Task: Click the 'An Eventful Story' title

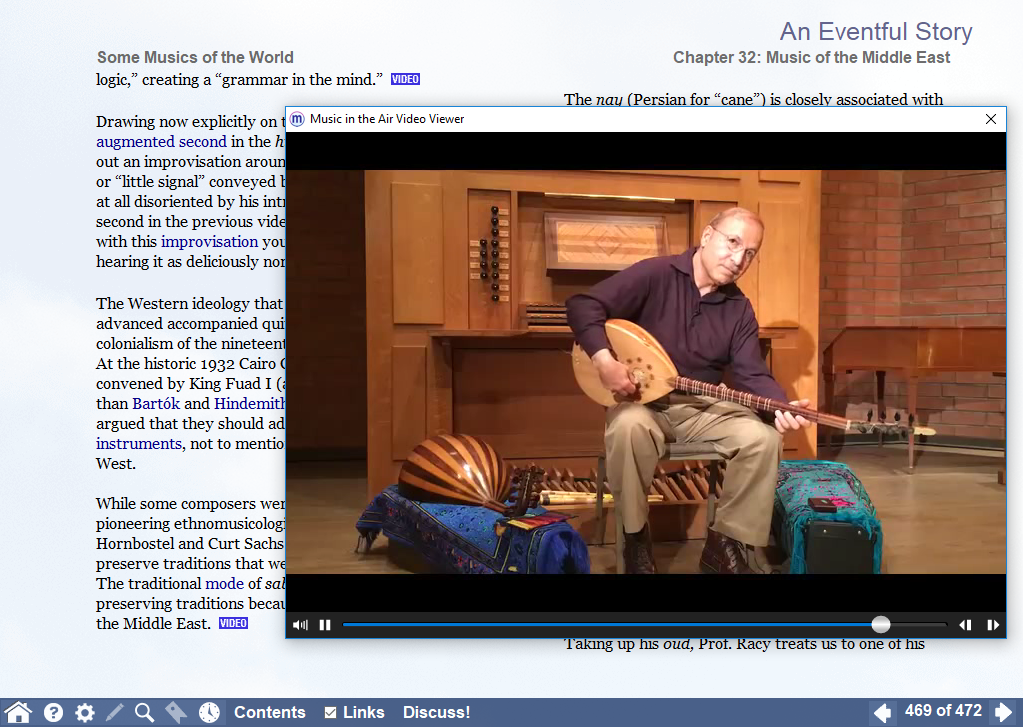Action: [876, 31]
